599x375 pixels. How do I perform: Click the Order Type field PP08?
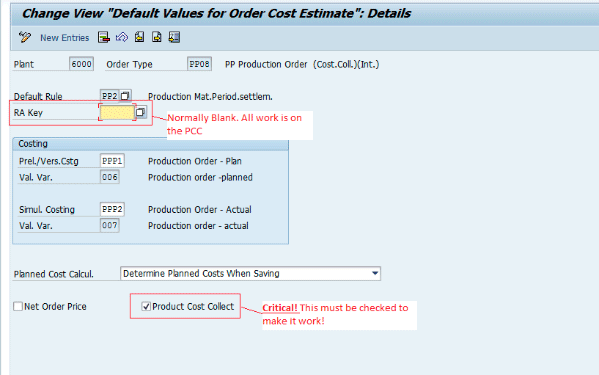pyautogui.click(x=199, y=64)
